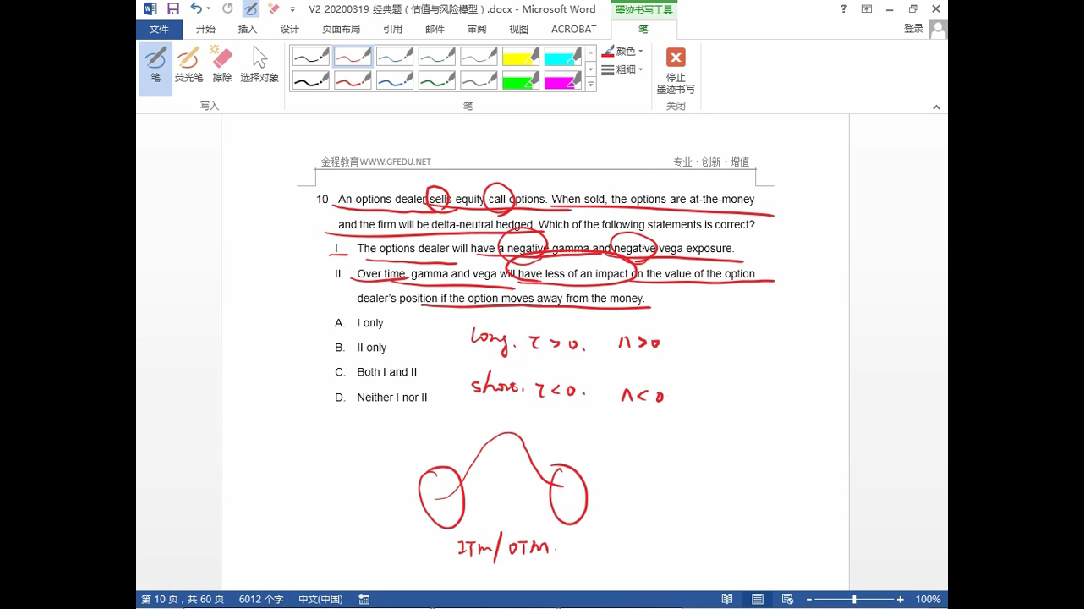The height and width of the screenshot is (609, 1084).
Task: Switch to the 插入 Insert tab
Action: point(247,29)
